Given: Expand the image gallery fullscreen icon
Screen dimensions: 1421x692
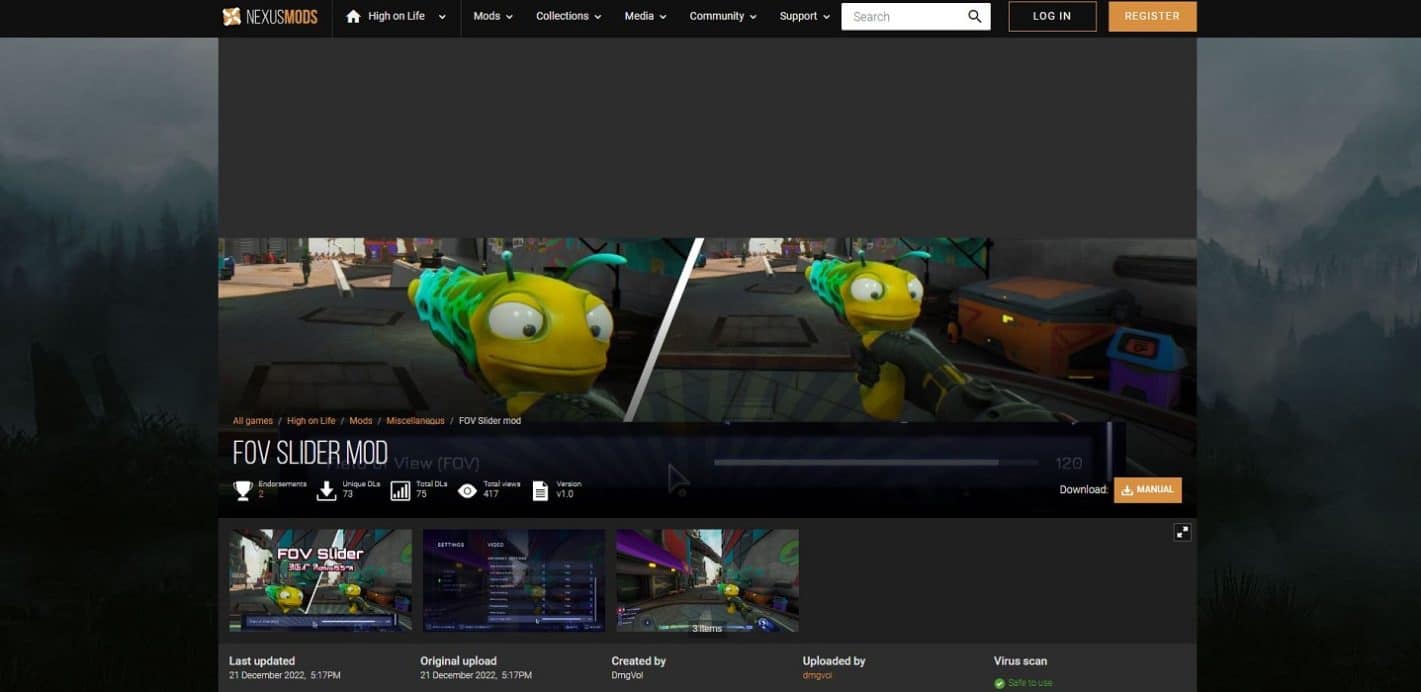Looking at the screenshot, I should [x=1182, y=532].
